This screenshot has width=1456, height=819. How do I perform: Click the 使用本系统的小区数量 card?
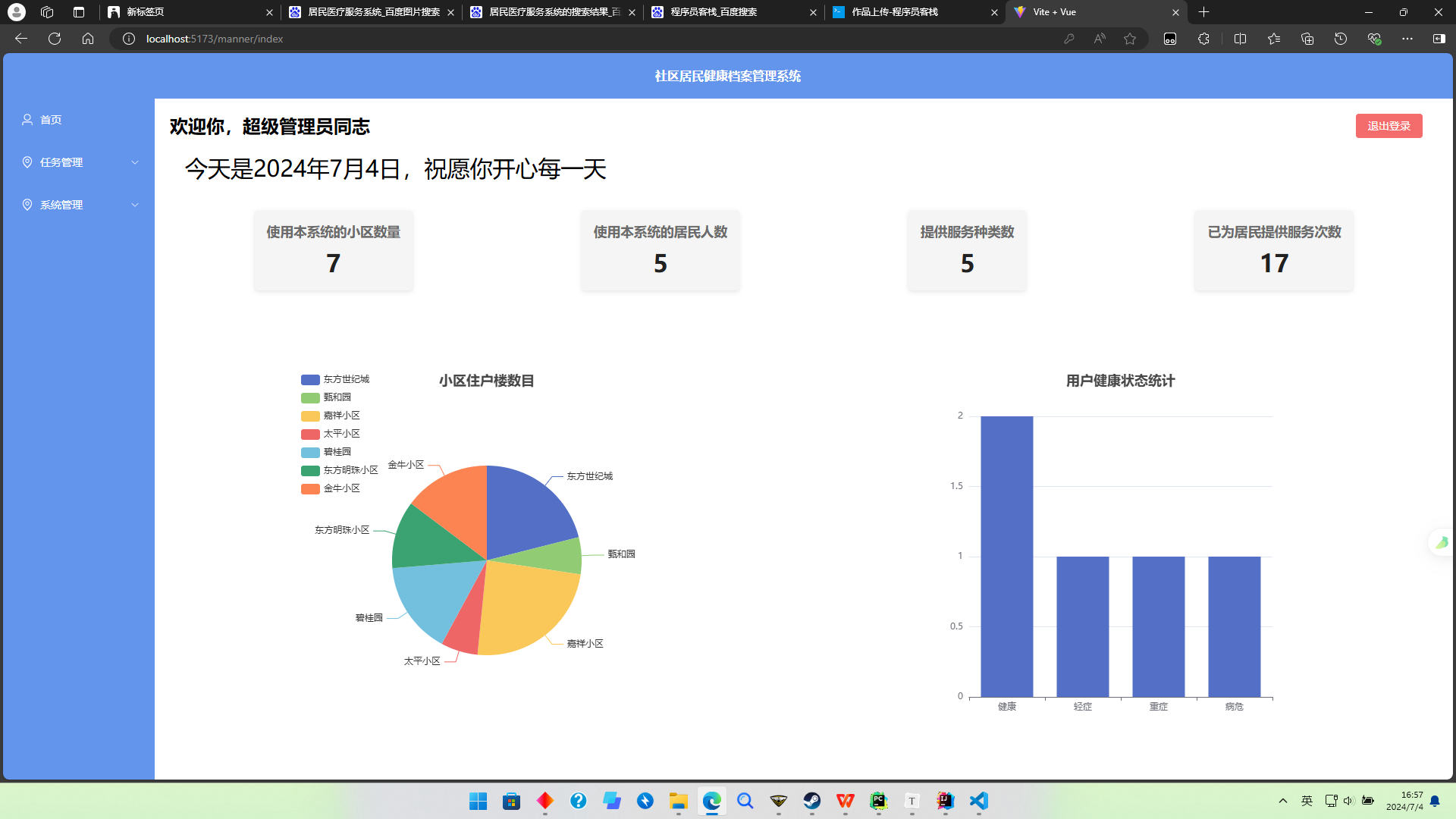coord(334,250)
